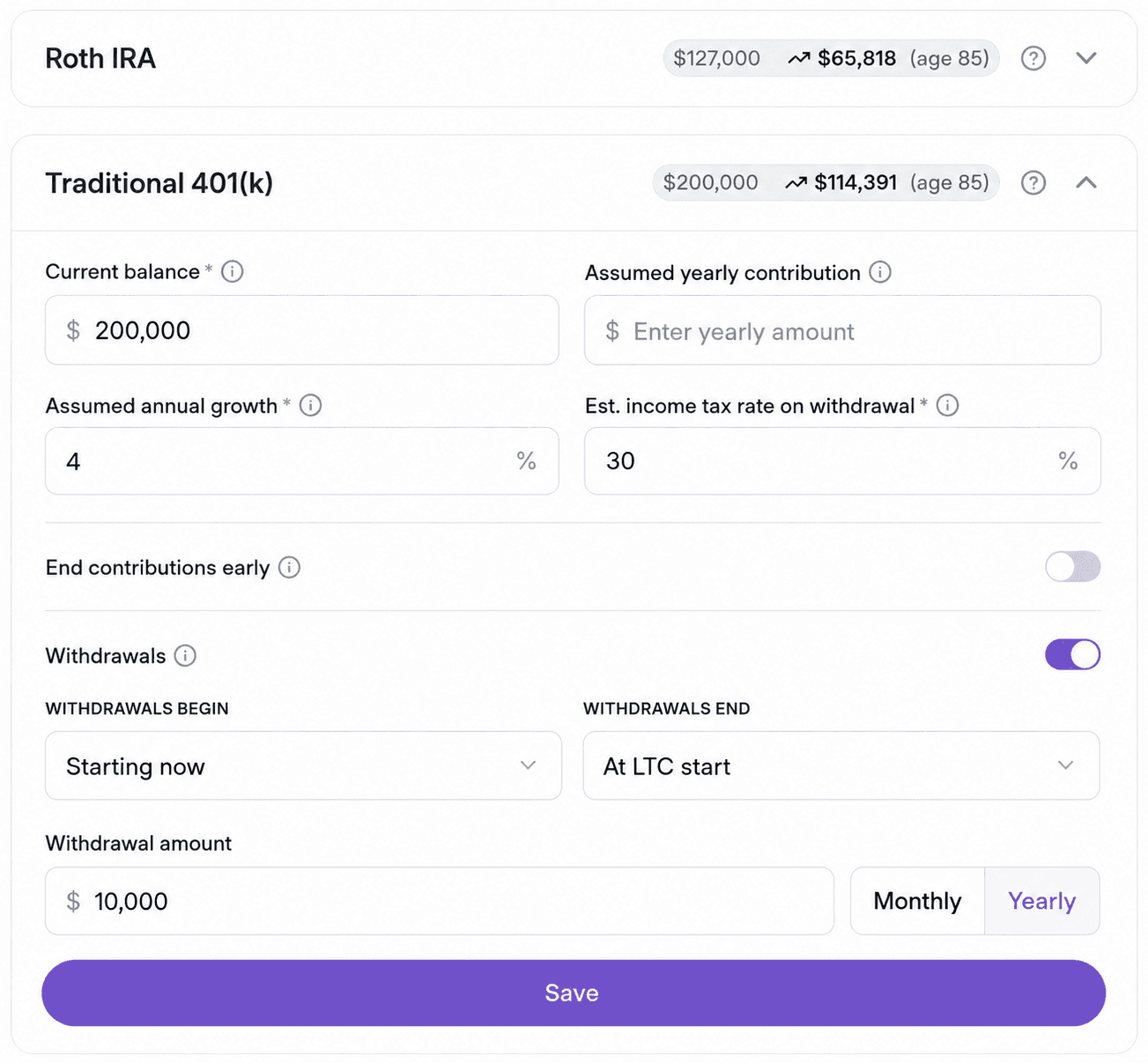Click the Traditional 401(k) help question-mark icon
This screenshot has width=1148, height=1063.
1033,182
